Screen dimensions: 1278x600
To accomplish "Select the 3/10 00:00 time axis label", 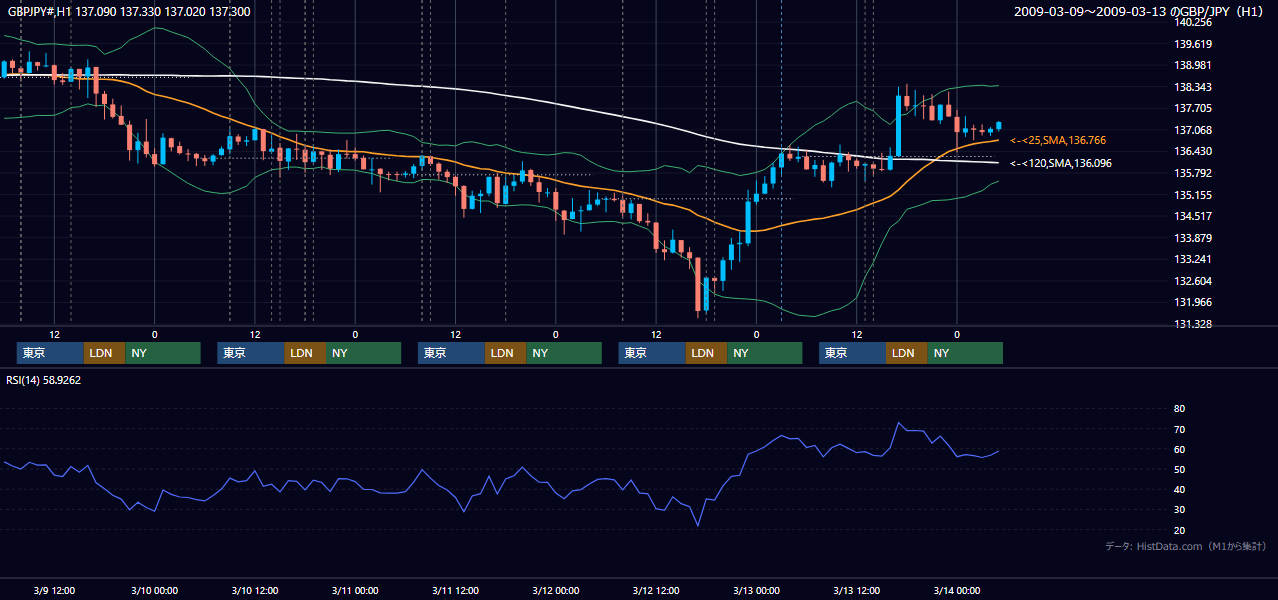I will click(x=154, y=590).
